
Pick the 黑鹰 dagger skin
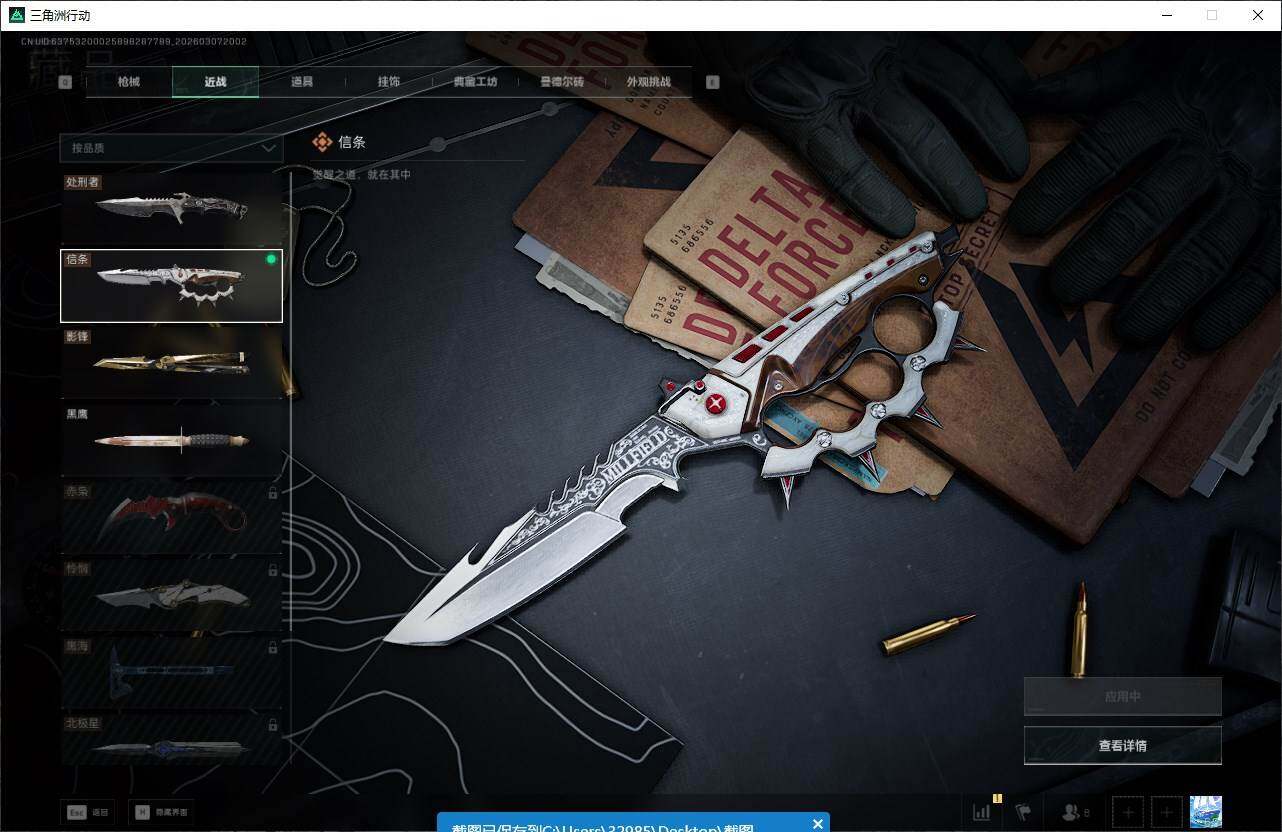coord(171,440)
